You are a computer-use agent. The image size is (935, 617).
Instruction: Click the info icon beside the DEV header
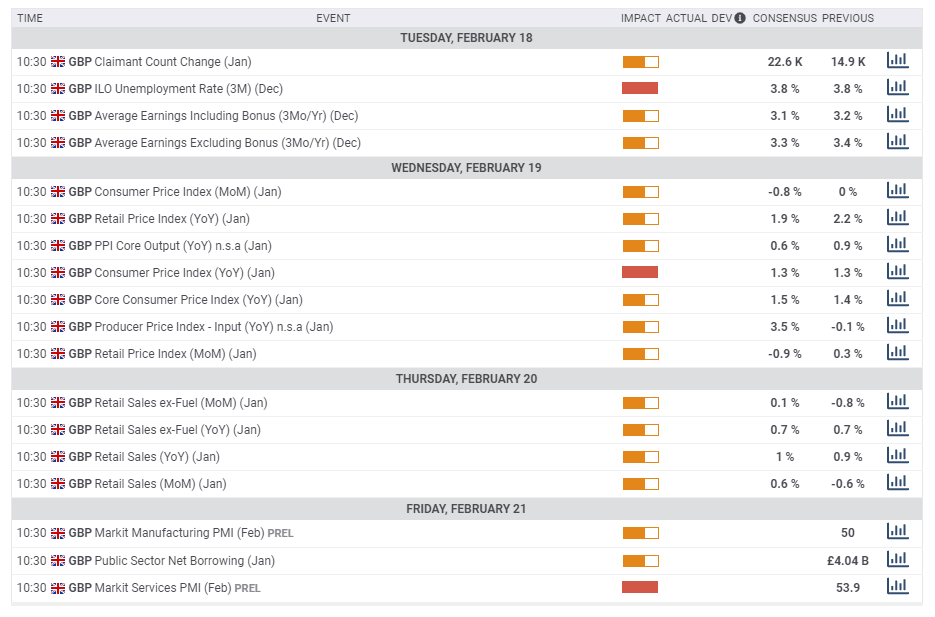coord(736,17)
